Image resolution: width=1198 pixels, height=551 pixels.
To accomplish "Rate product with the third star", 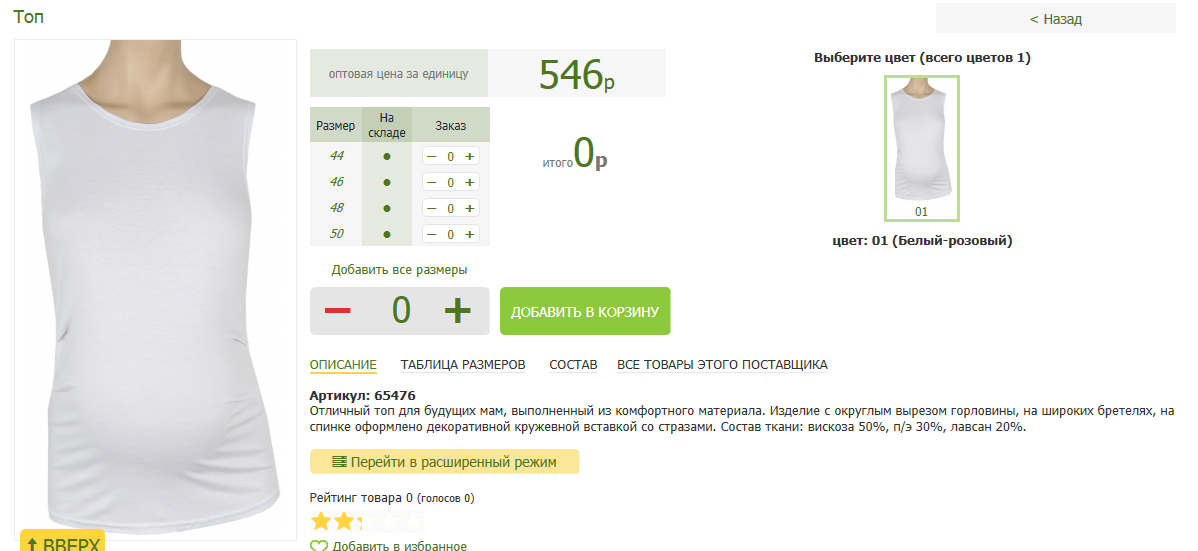I will pyautogui.click(x=367, y=522).
